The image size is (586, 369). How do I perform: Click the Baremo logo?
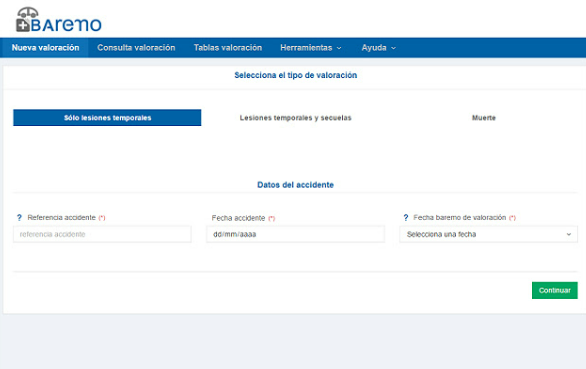coord(59,20)
